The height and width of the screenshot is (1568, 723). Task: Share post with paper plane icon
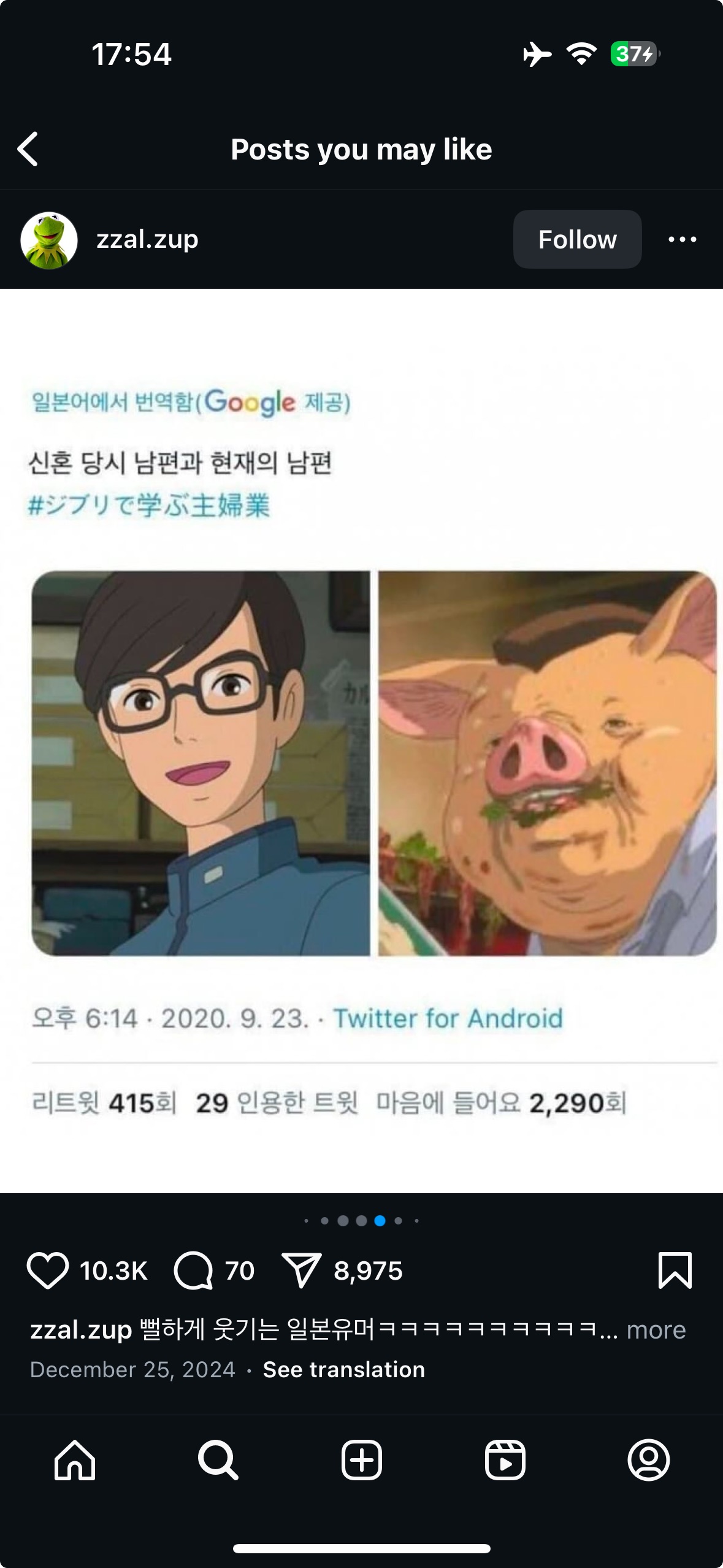tap(301, 1270)
